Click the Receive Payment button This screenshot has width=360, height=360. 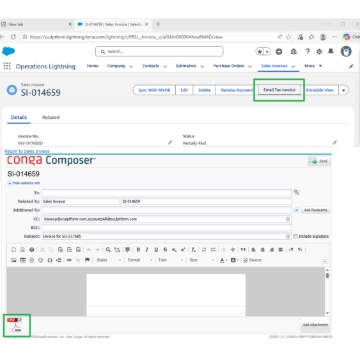tap(237, 90)
